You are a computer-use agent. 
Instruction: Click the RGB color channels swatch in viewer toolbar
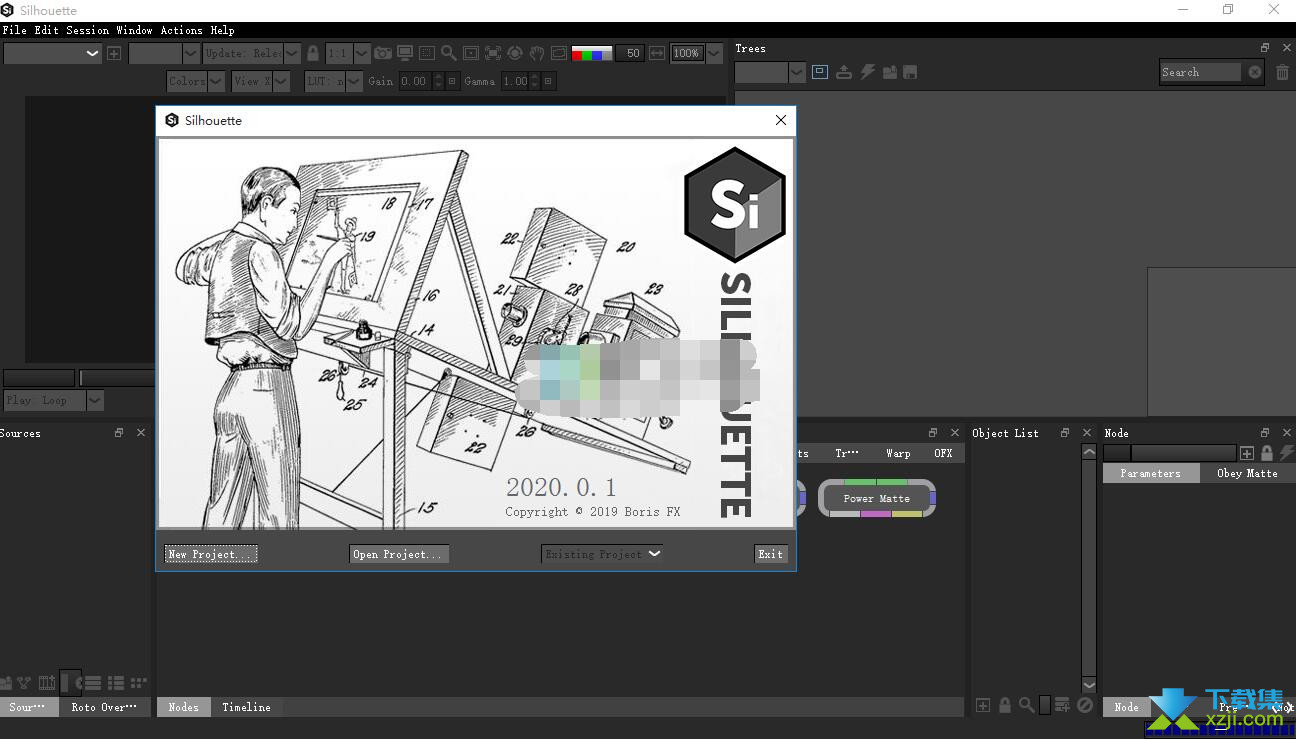click(x=591, y=53)
